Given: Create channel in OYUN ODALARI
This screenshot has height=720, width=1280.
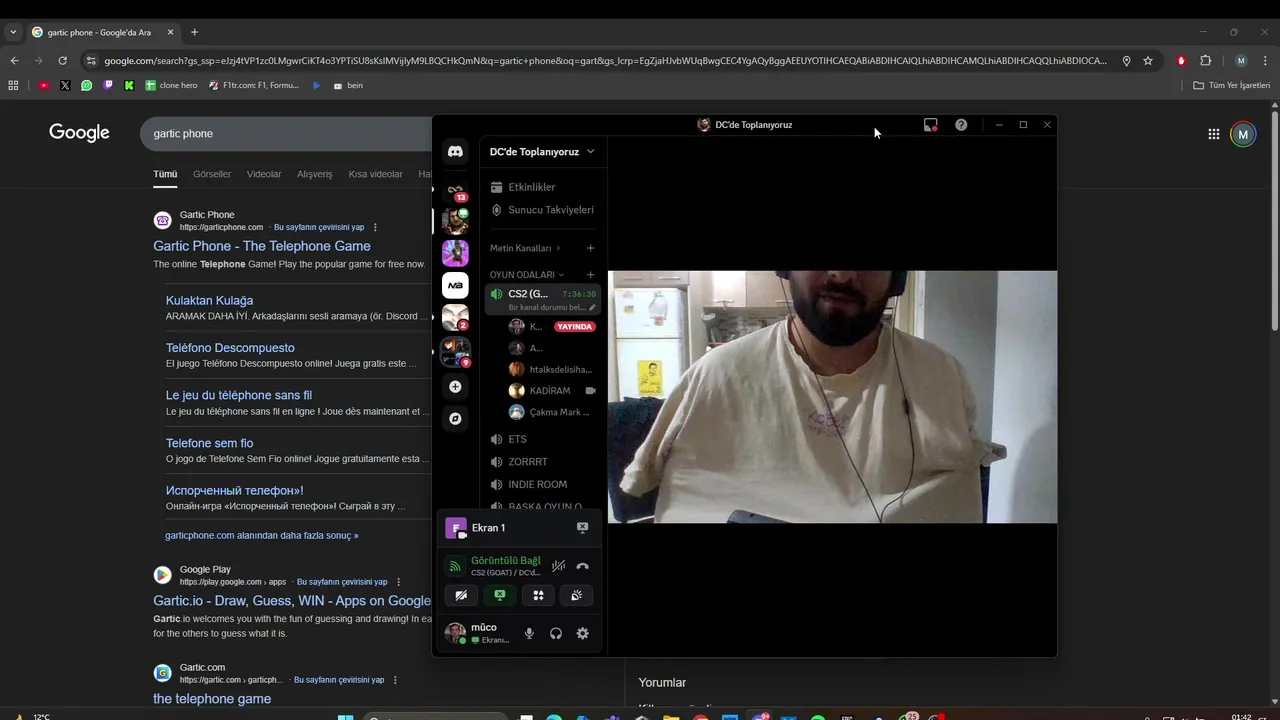Looking at the screenshot, I should 590,275.
